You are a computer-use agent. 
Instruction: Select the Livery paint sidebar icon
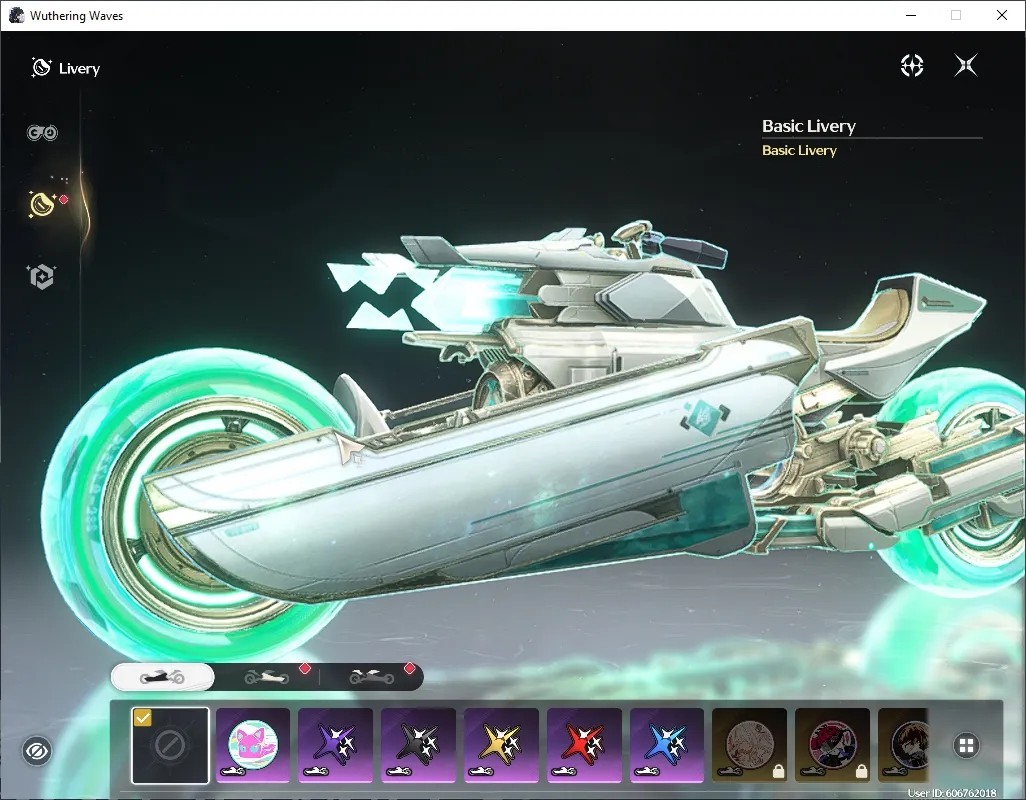pyautogui.click(x=42, y=204)
